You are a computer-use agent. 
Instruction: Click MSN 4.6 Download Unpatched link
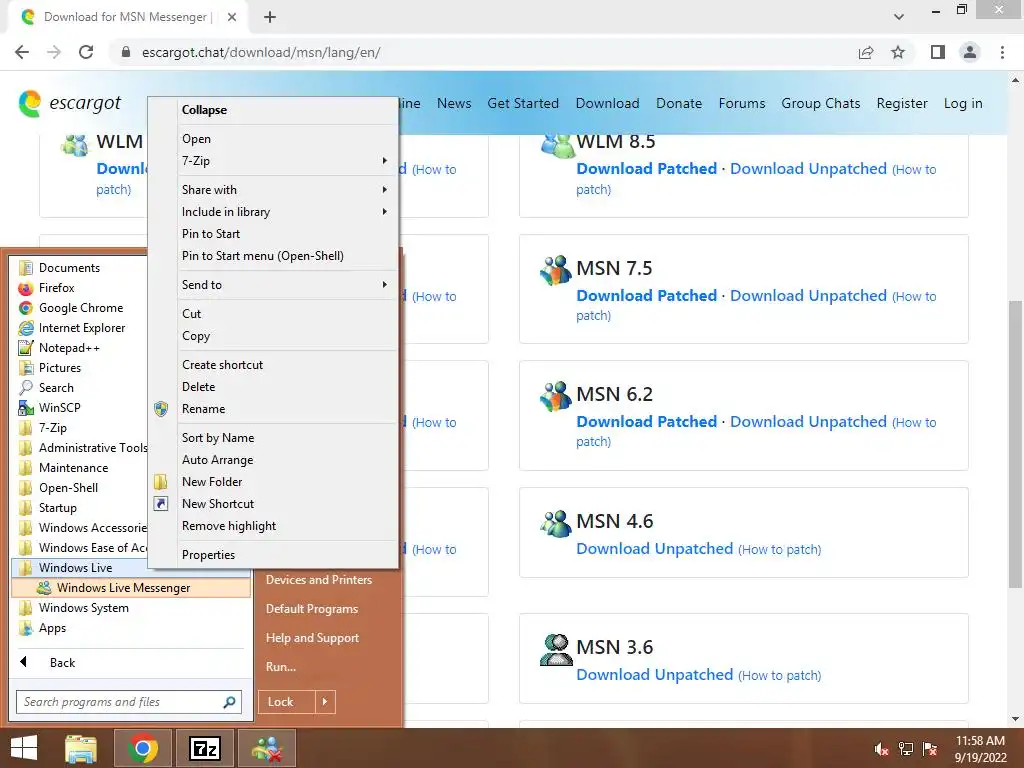654,549
